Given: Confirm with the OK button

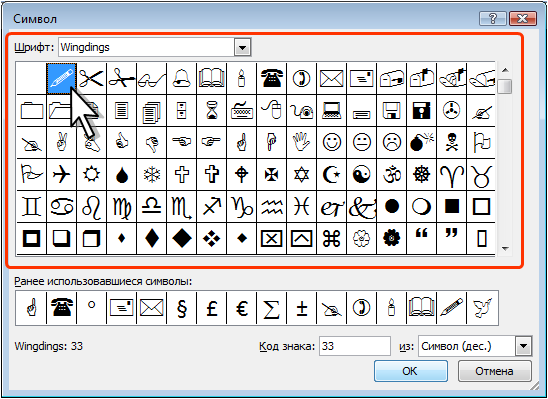Looking at the screenshot, I should (x=411, y=371).
